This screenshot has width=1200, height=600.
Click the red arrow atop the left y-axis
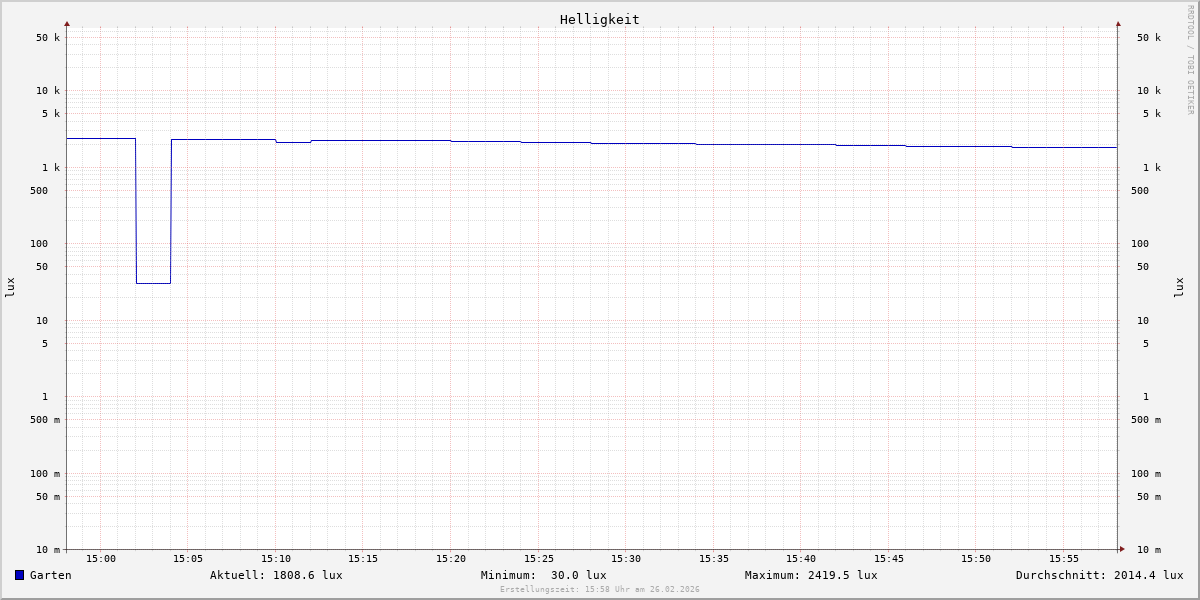[67, 24]
